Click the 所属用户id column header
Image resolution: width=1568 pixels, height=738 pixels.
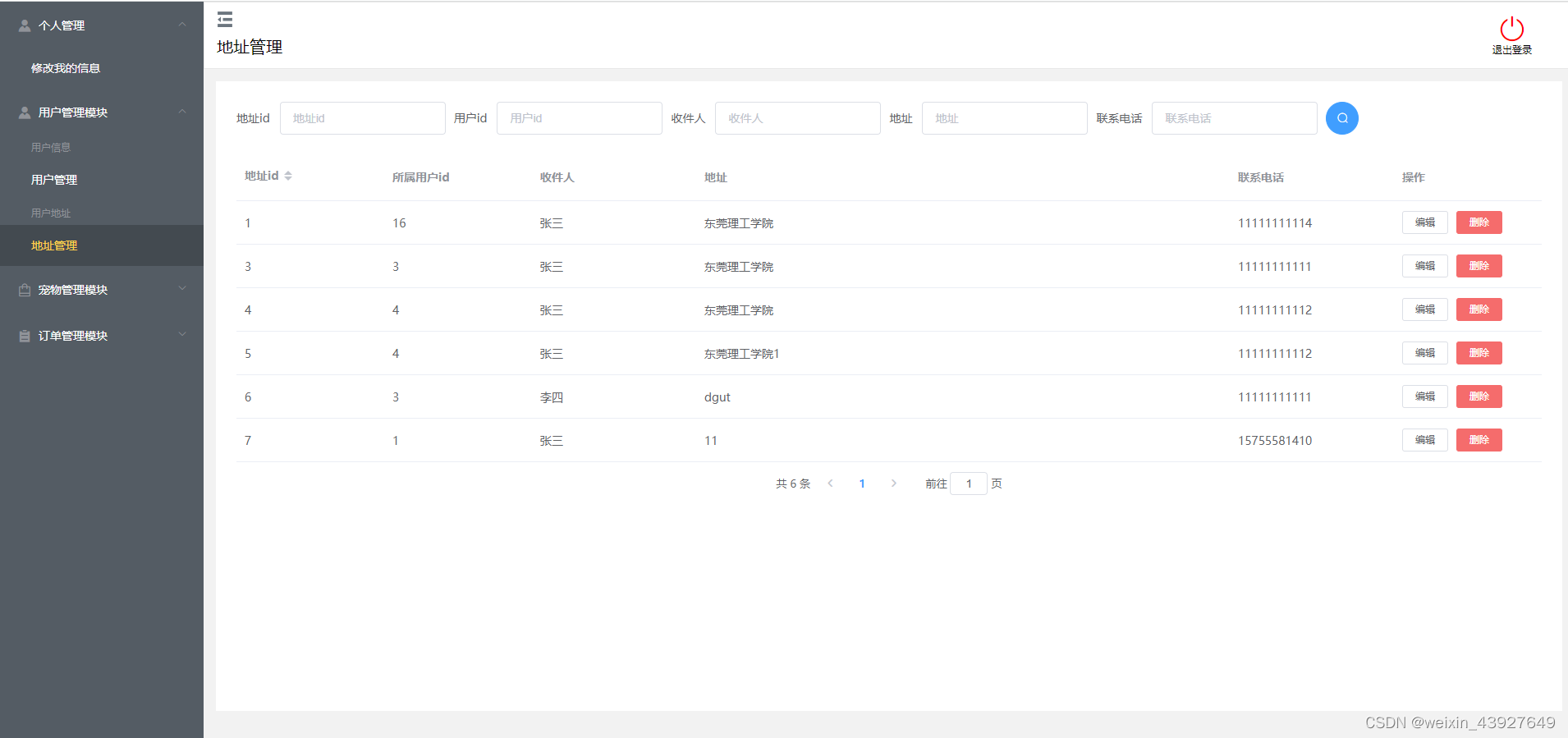click(x=421, y=177)
